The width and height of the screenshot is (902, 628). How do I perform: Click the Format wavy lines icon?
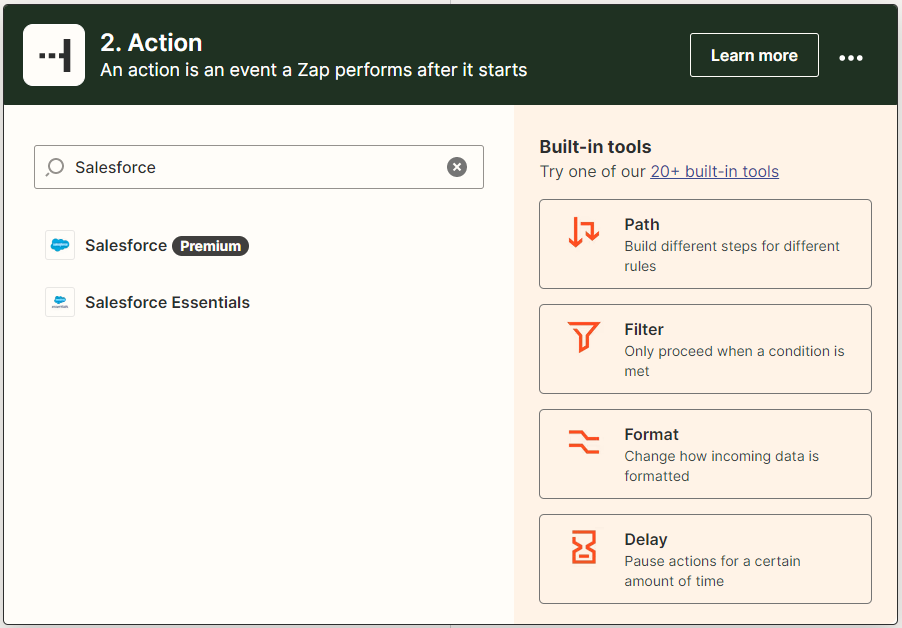point(584,442)
